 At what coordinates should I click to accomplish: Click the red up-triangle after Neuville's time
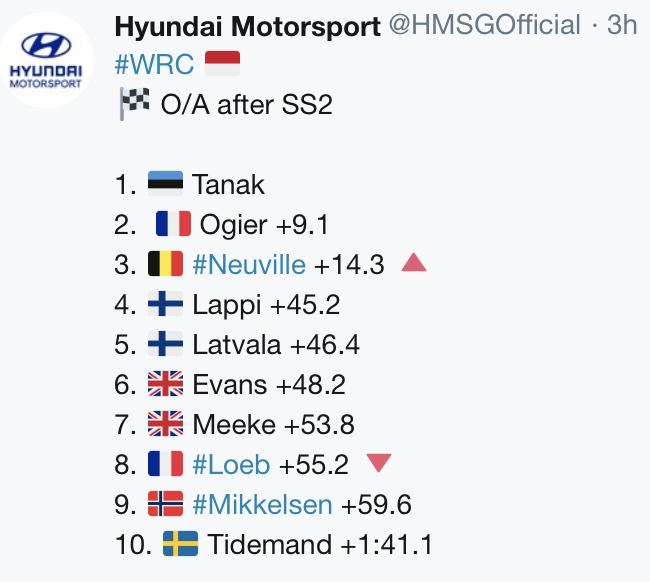point(414,263)
